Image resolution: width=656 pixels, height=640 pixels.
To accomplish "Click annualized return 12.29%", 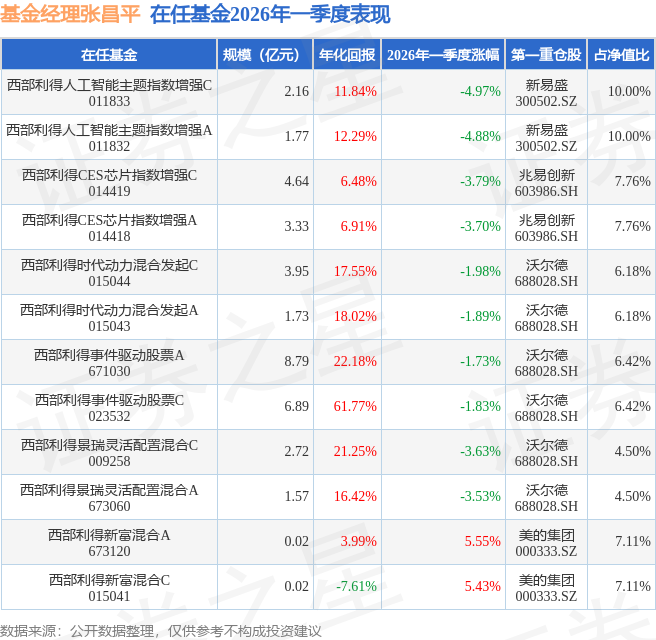I will click(355, 136).
